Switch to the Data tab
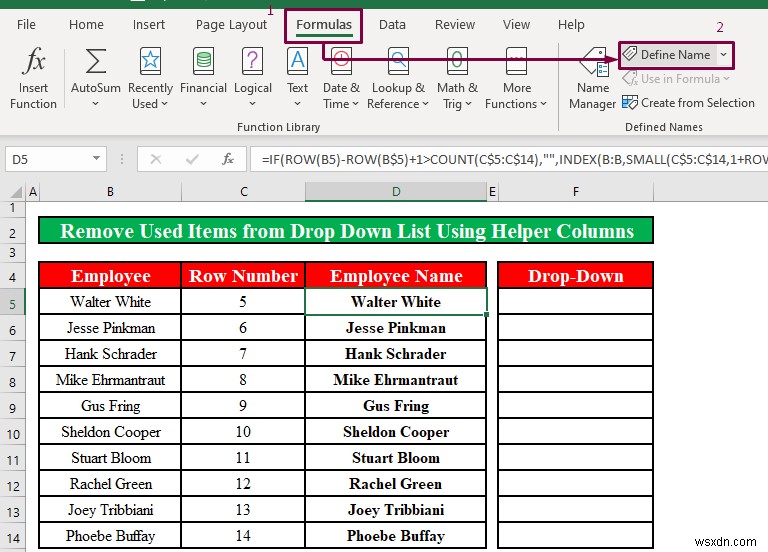This screenshot has height=552, width=768. (392, 24)
